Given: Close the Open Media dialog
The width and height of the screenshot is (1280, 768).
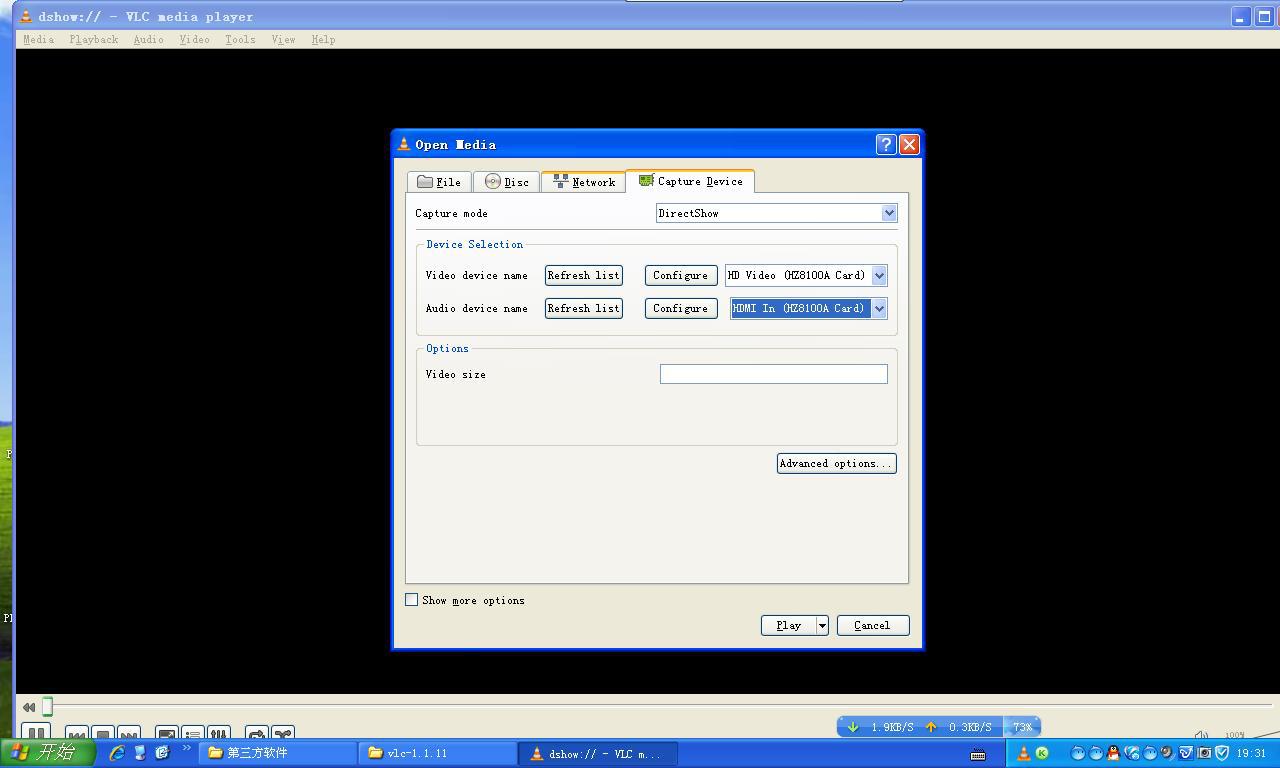Looking at the screenshot, I should click(x=909, y=144).
